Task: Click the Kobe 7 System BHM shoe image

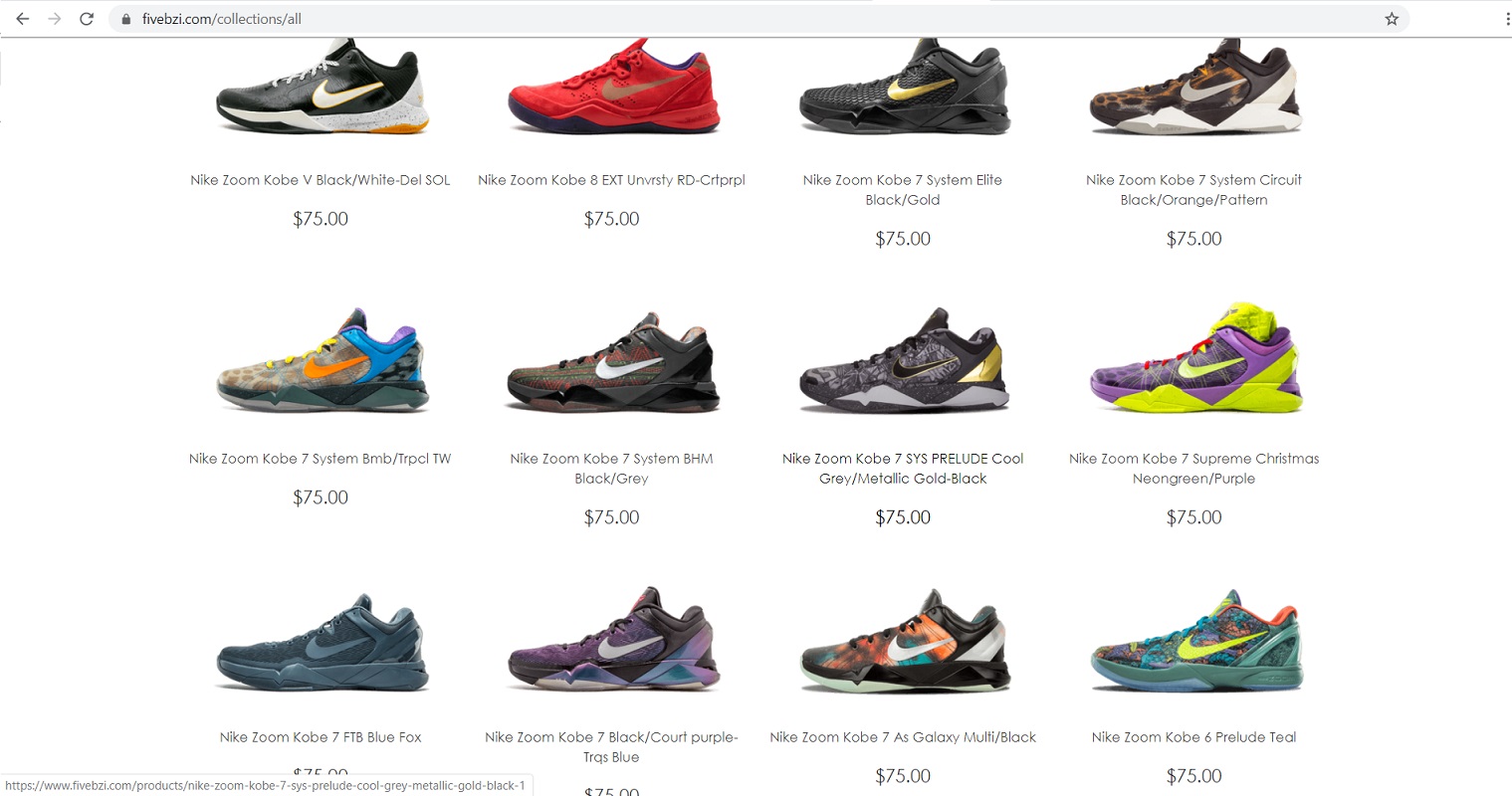Action: (x=611, y=362)
